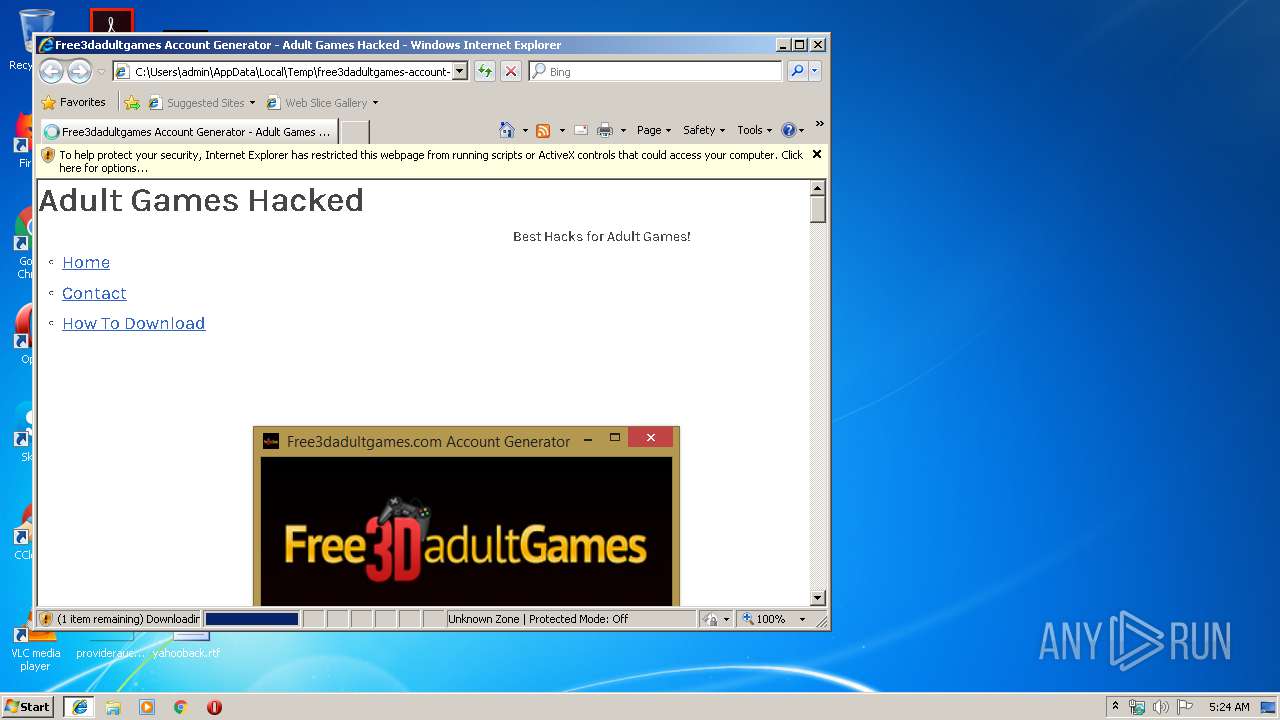The image size is (1280, 720).
Task: Click the 5:24 AM taskbar clock
Action: click(x=1229, y=707)
